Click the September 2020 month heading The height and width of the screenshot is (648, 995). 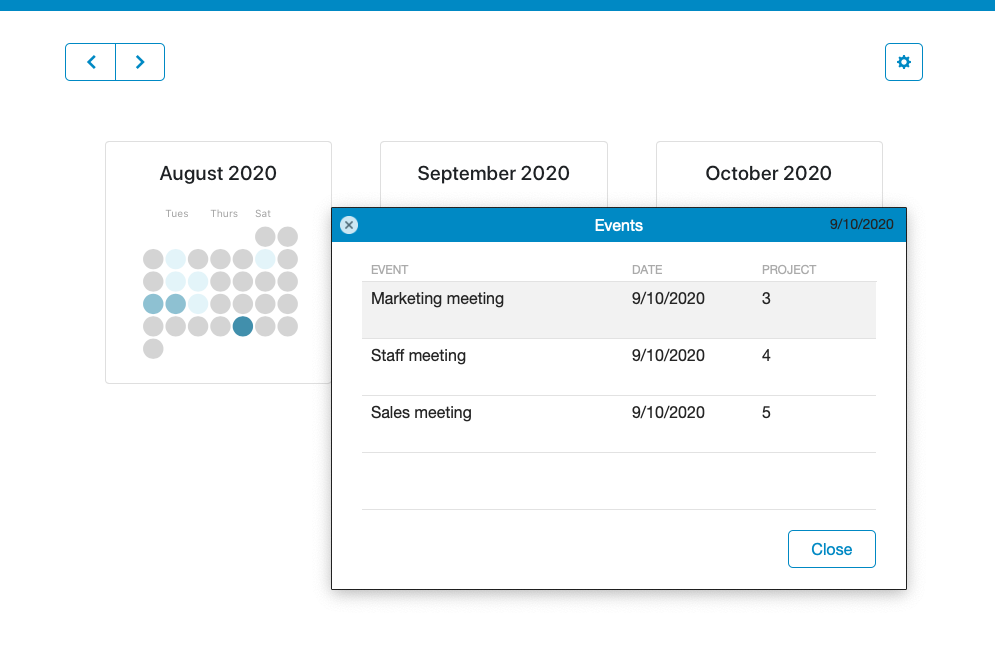point(494,173)
